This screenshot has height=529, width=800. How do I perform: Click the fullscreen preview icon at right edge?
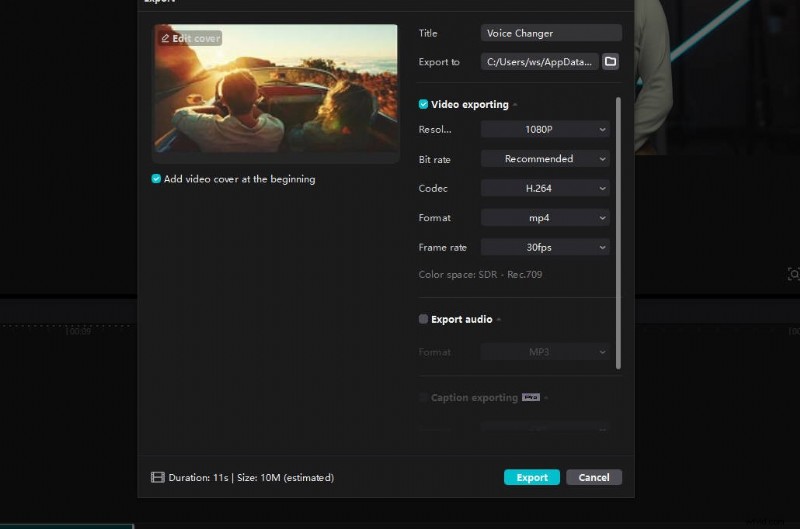(x=794, y=274)
